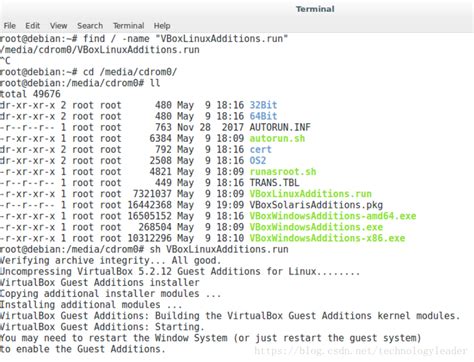Click the file size 16442368

(150, 205)
